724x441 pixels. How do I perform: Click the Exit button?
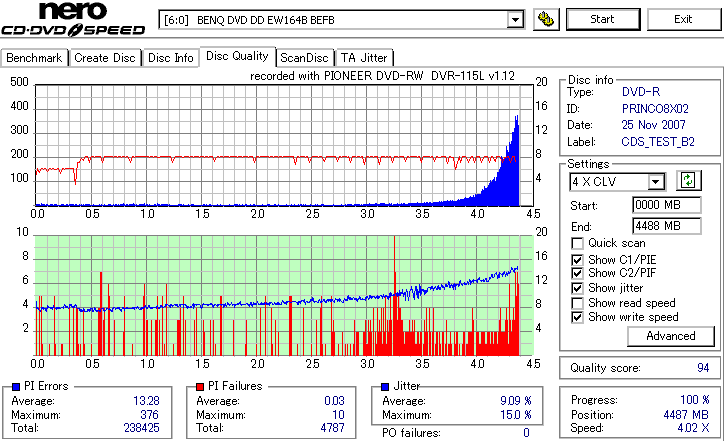click(683, 19)
